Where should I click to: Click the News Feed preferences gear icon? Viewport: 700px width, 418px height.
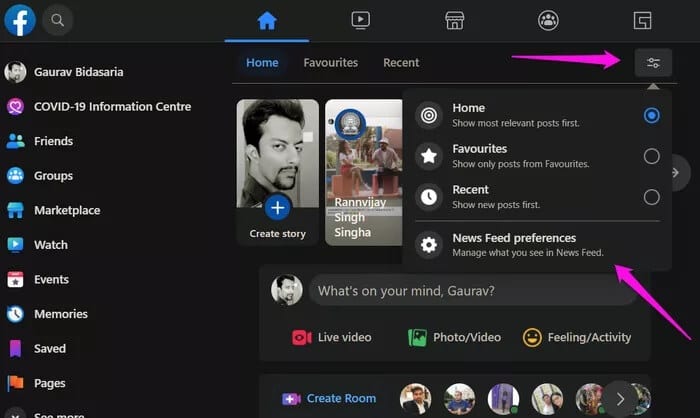point(429,245)
